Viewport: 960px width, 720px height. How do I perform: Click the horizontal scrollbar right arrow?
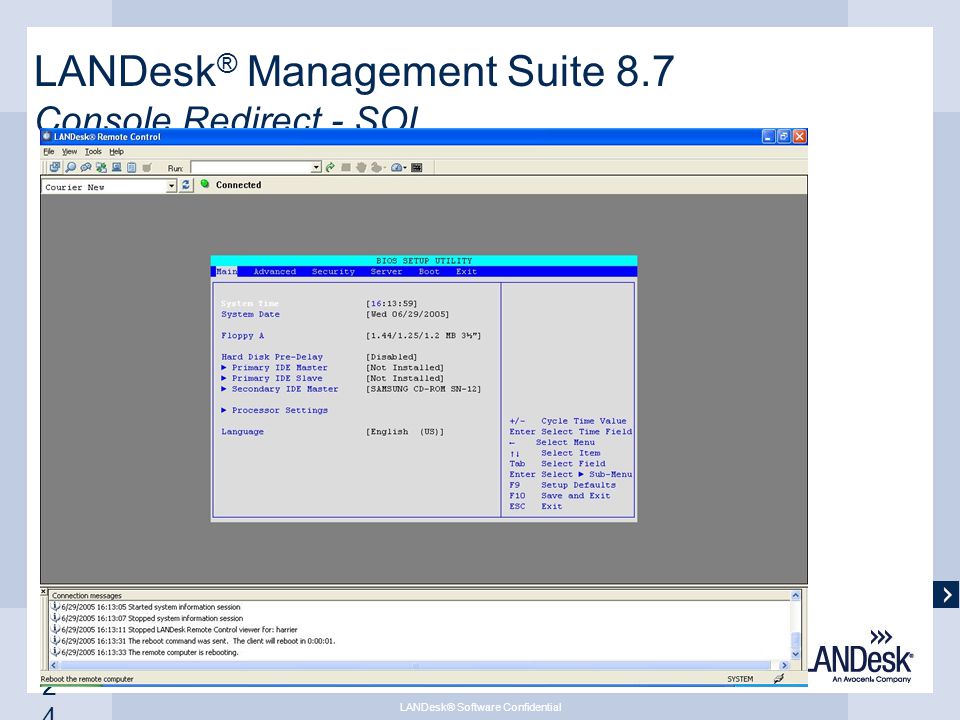pos(784,665)
